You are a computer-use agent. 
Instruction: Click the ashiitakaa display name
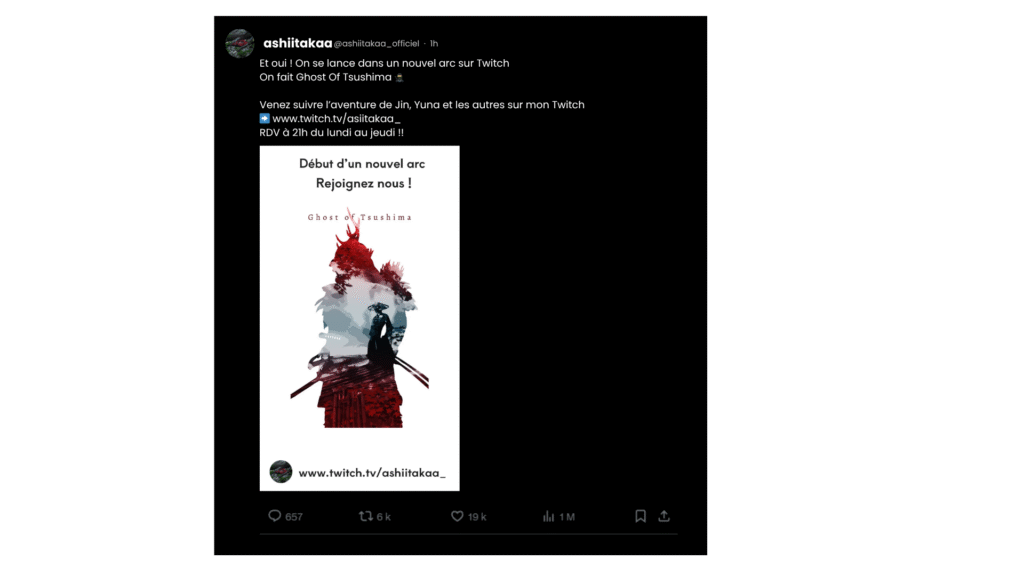pos(297,44)
